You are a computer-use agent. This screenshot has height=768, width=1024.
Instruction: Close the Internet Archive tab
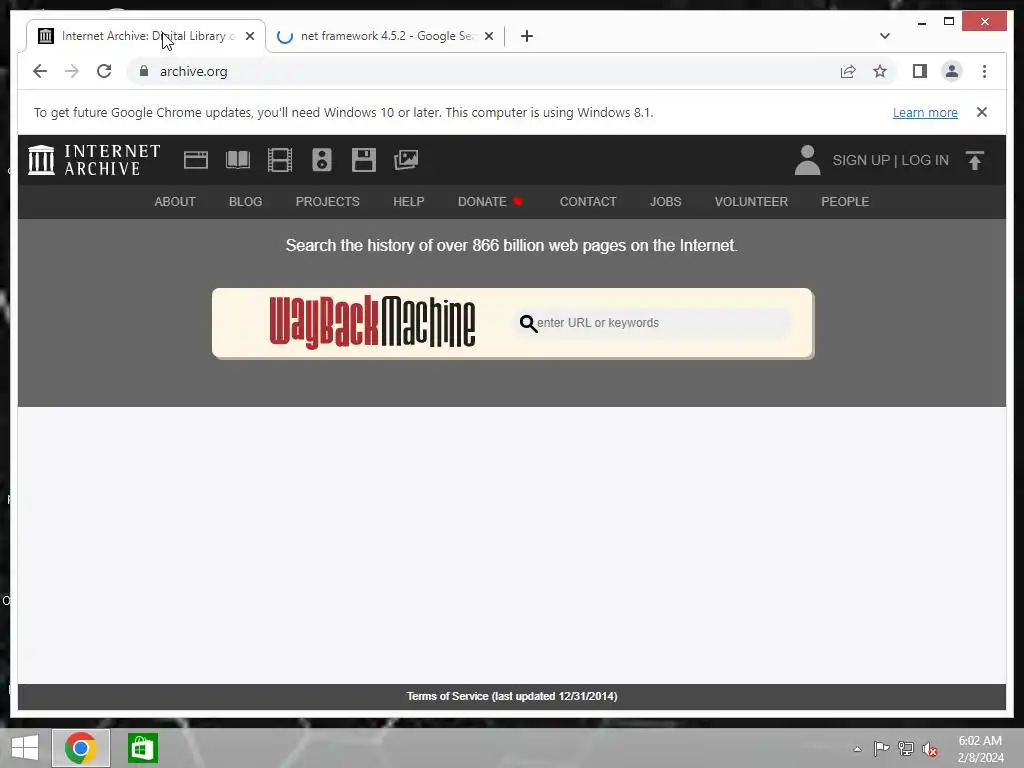click(249, 36)
